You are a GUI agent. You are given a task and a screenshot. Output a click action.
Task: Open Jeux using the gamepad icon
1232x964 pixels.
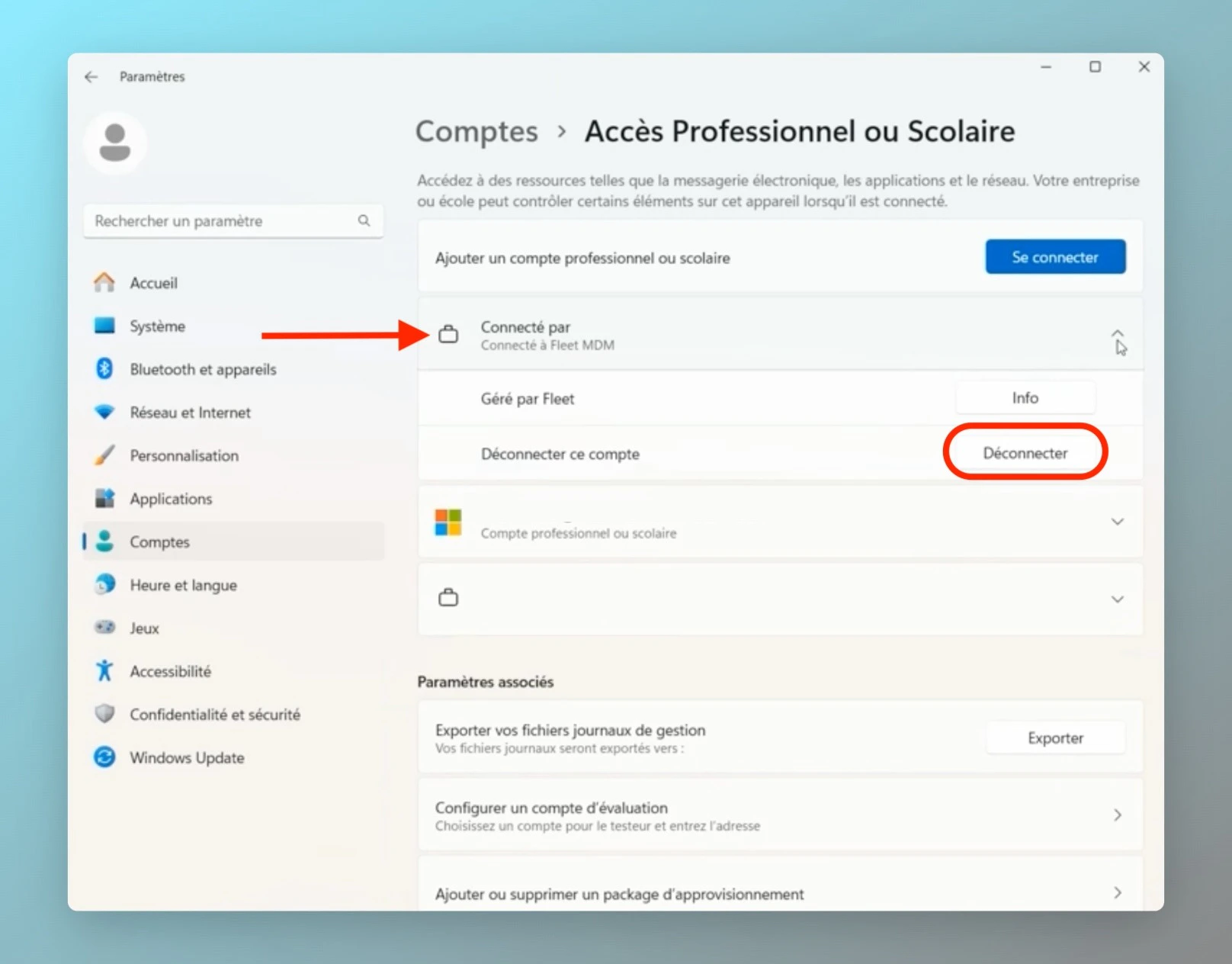(x=104, y=628)
